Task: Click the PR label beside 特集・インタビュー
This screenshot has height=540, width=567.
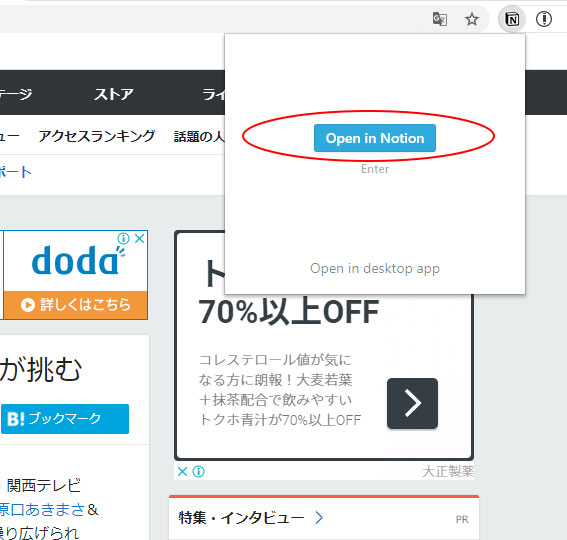Action: click(x=462, y=519)
